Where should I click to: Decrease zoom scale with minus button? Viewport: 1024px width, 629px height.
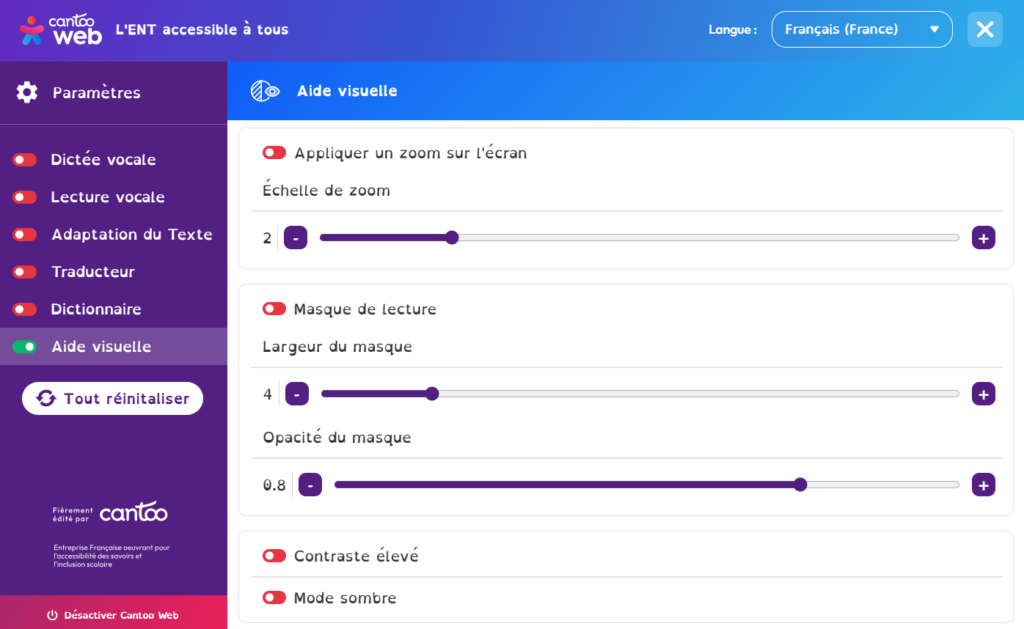click(295, 238)
